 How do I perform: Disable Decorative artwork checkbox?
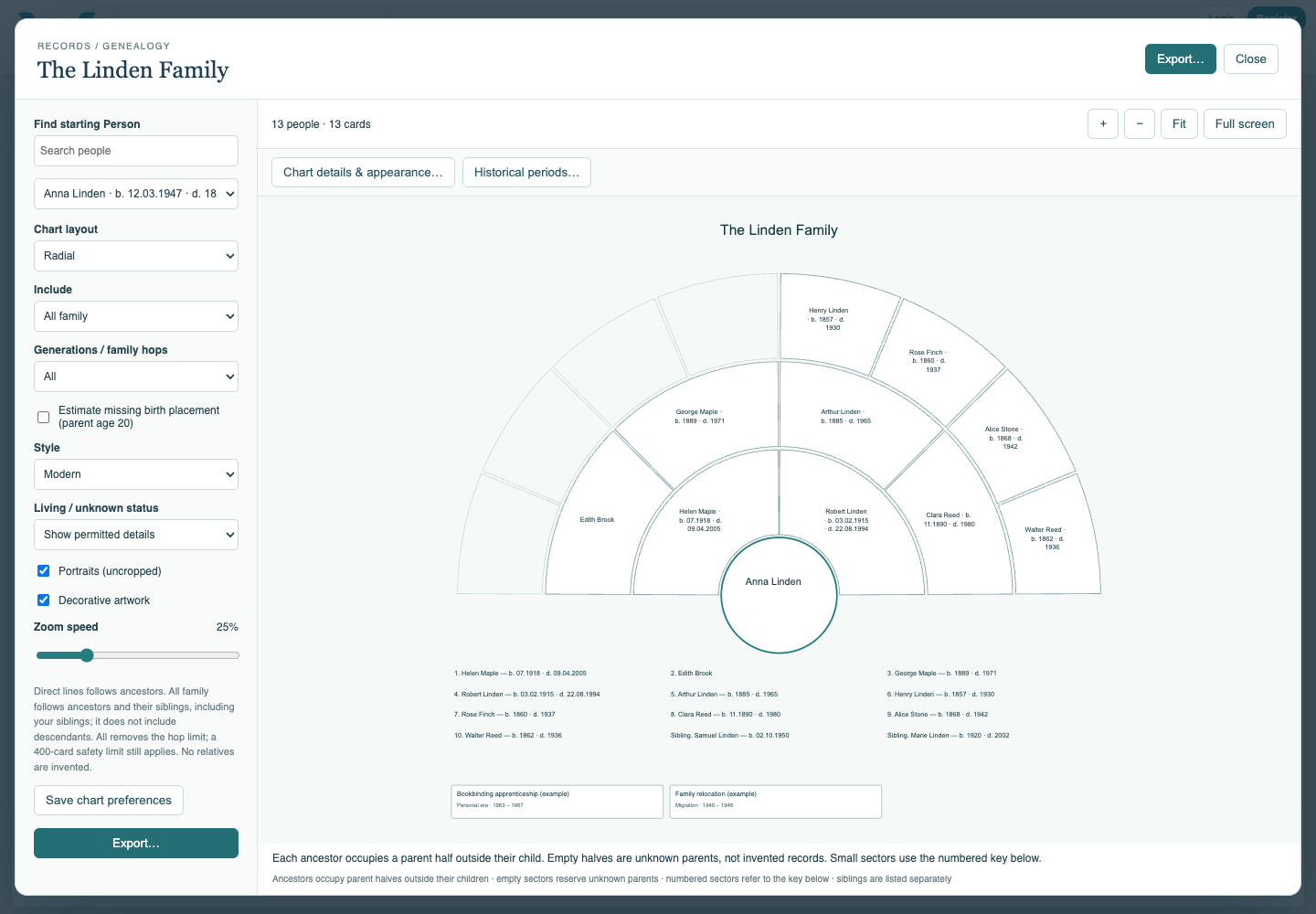pyautogui.click(x=43, y=600)
